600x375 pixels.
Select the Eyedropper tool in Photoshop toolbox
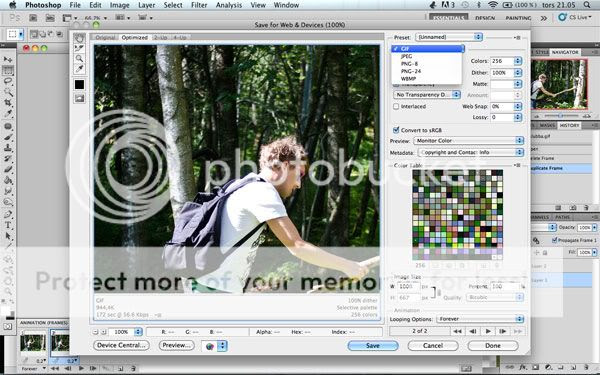click(x=8, y=114)
